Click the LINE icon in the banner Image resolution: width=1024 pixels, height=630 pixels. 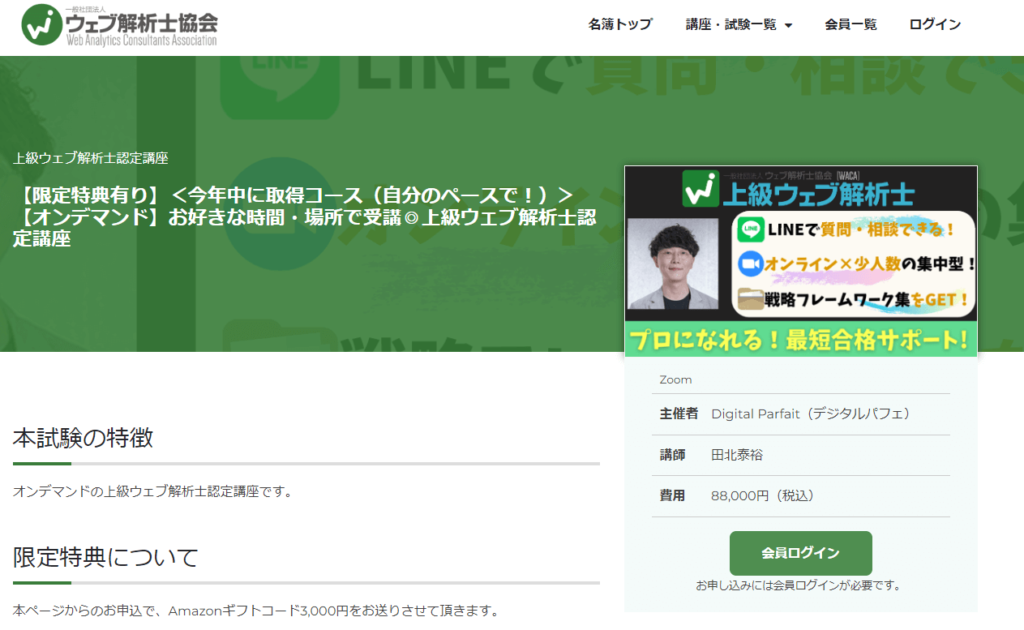[750, 230]
